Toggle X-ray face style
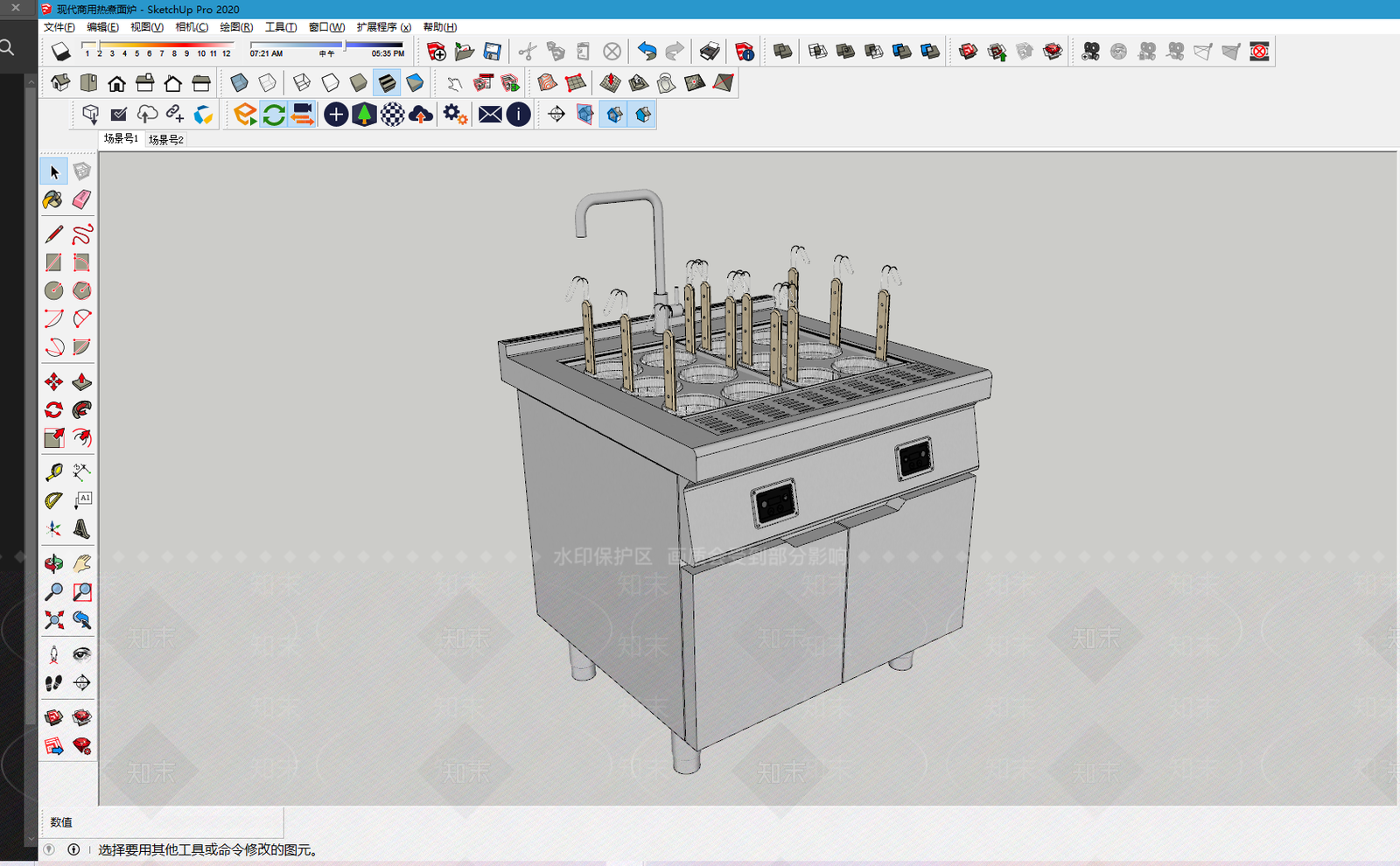This screenshot has width=1400, height=866. [x=239, y=83]
